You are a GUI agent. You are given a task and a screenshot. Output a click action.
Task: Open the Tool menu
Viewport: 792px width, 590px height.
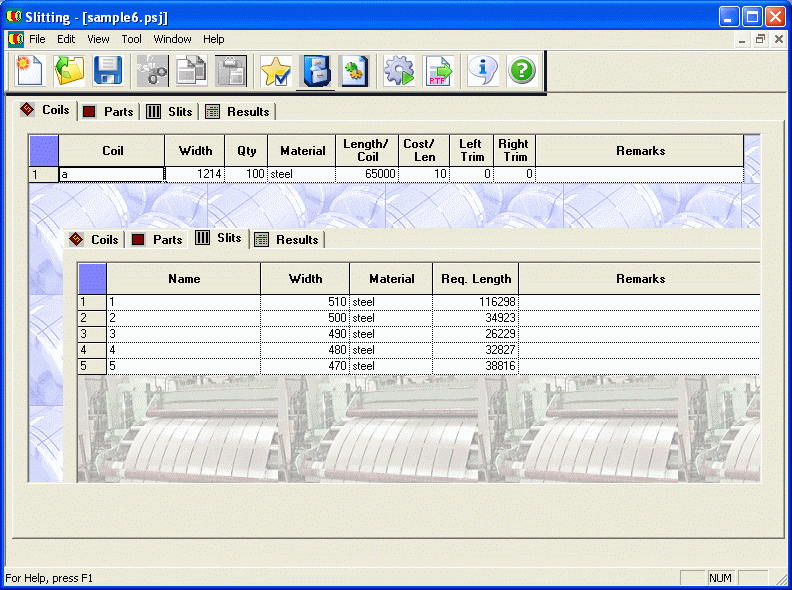tap(131, 39)
